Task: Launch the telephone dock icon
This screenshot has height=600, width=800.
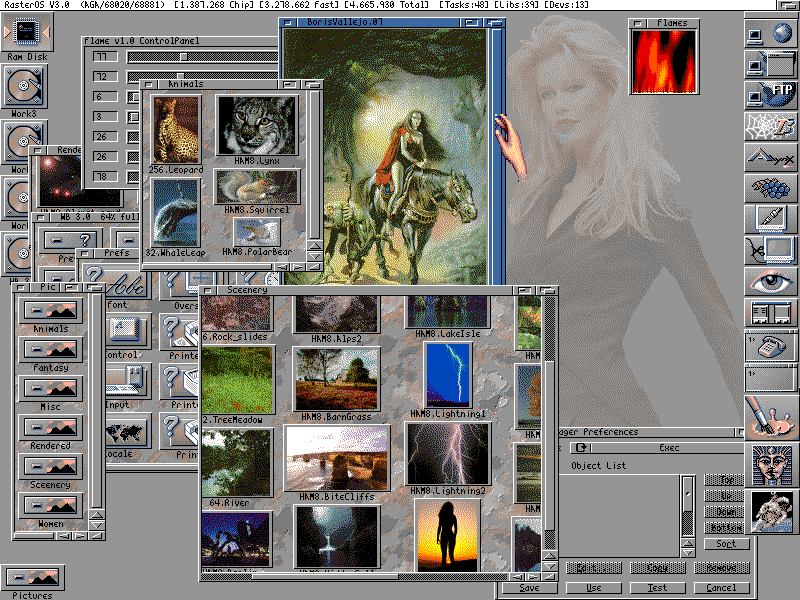Action: click(x=770, y=346)
